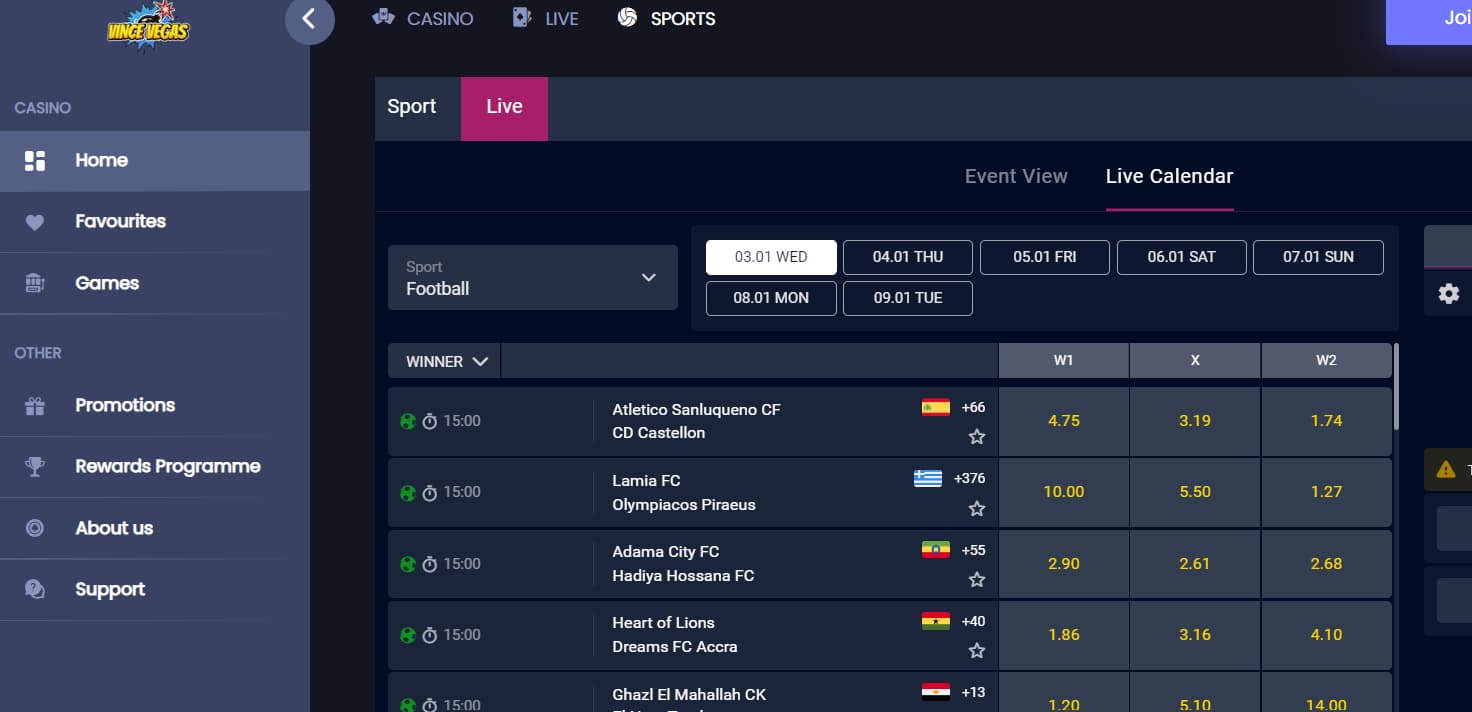This screenshot has height=712, width=1472.
Task: Open settings gear icon on right panel
Action: coord(1448,294)
